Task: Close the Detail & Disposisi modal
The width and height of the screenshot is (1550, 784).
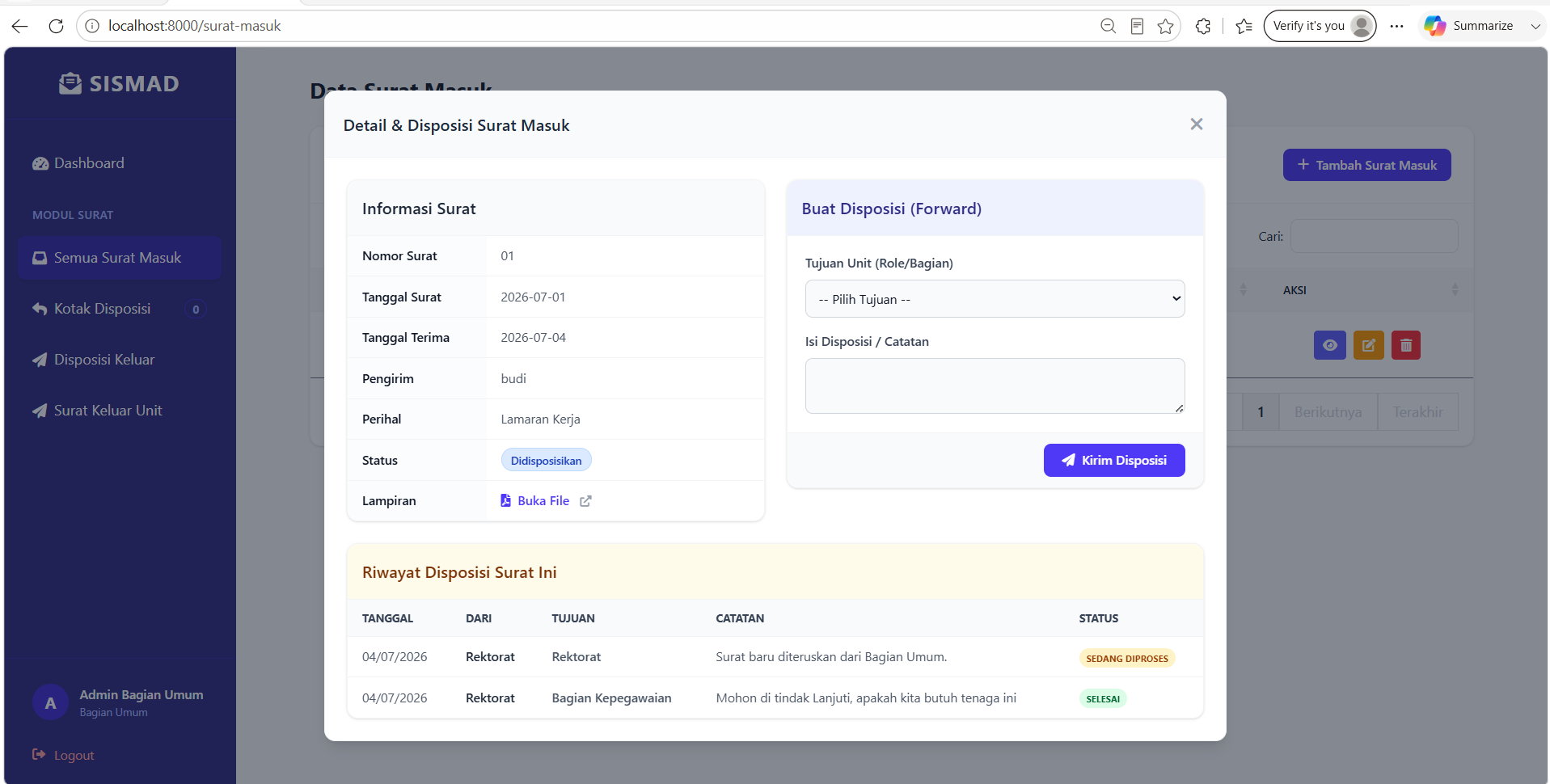Action: coord(1197,124)
